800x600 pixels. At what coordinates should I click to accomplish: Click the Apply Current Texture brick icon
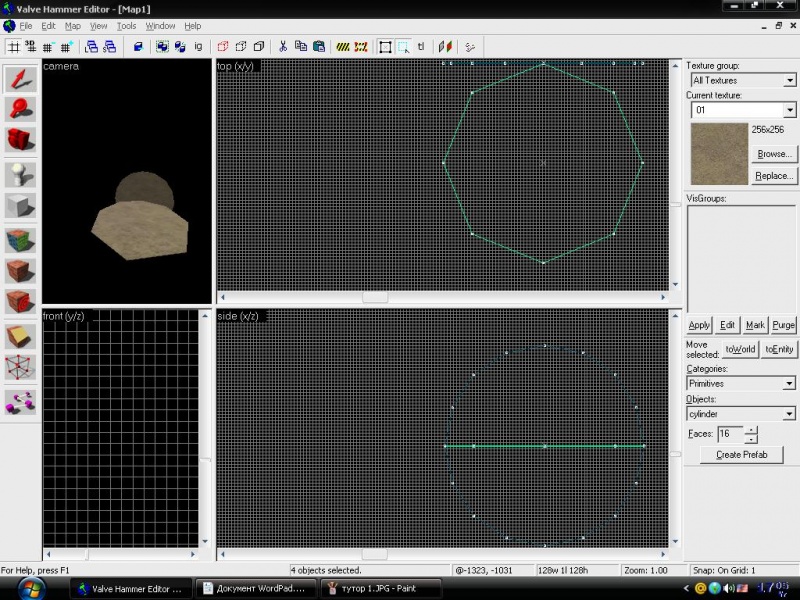[x=20, y=271]
